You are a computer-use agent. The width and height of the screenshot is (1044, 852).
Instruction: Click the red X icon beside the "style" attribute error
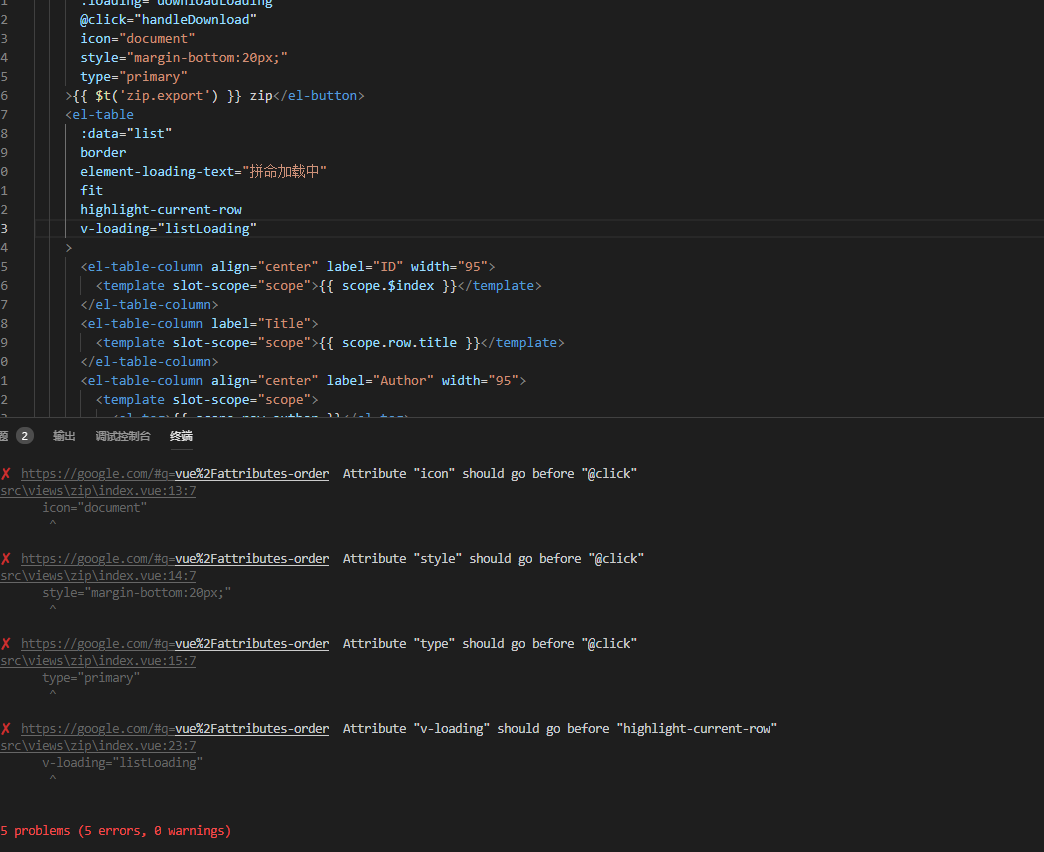point(4,558)
